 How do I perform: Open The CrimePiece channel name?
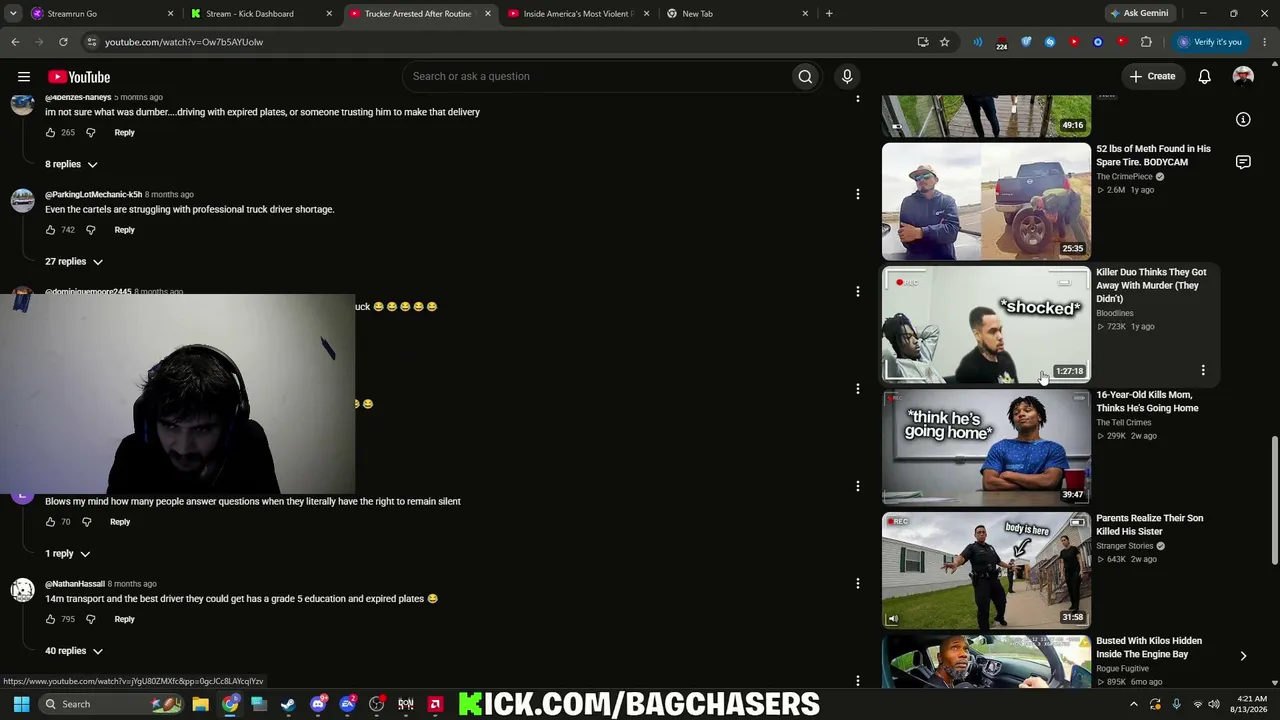[x=1124, y=177]
